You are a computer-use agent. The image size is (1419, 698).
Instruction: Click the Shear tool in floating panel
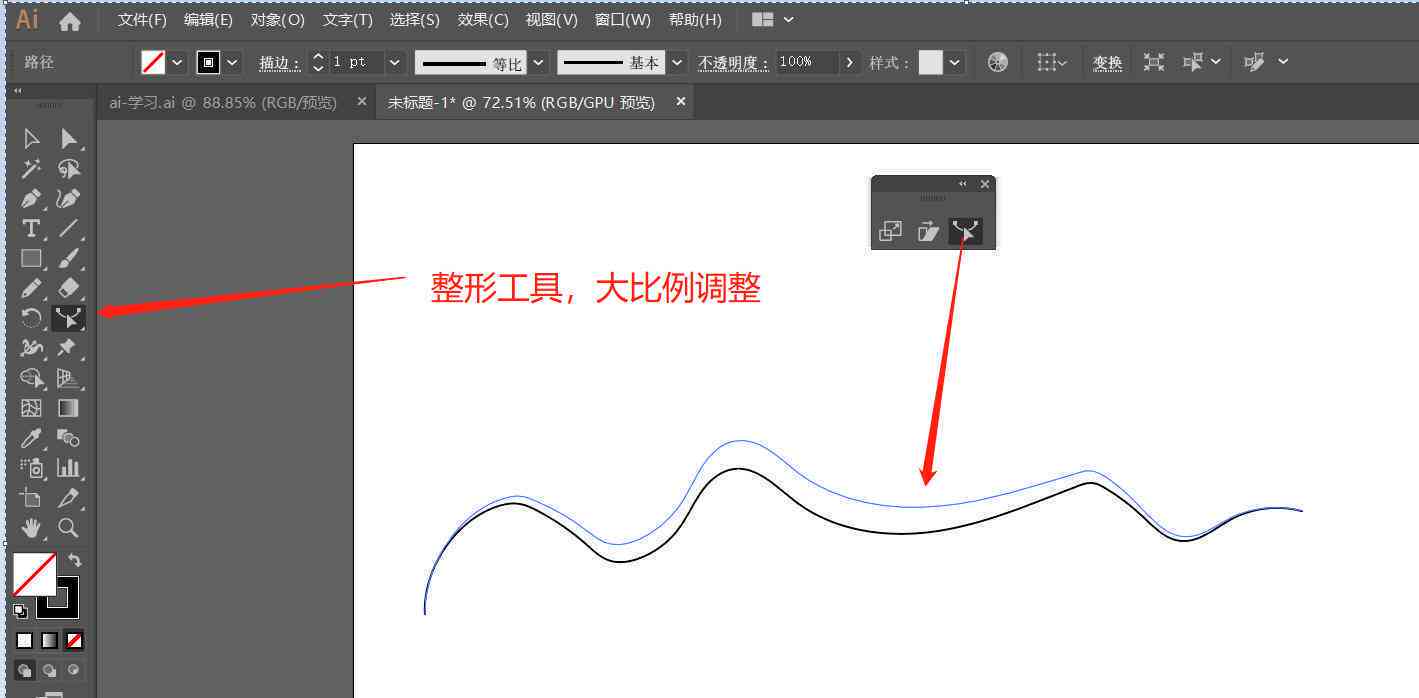[x=928, y=231]
